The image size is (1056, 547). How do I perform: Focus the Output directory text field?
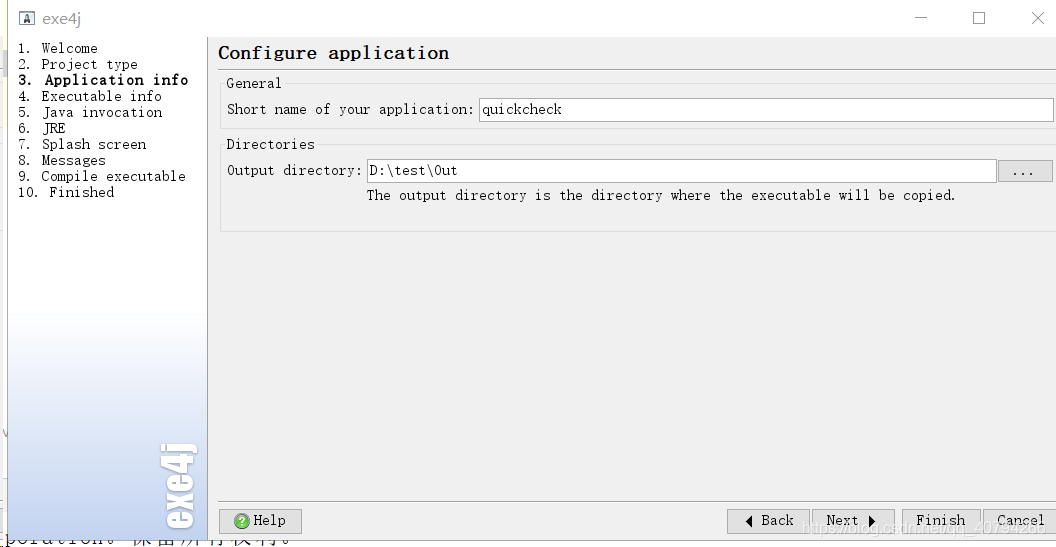pos(682,171)
